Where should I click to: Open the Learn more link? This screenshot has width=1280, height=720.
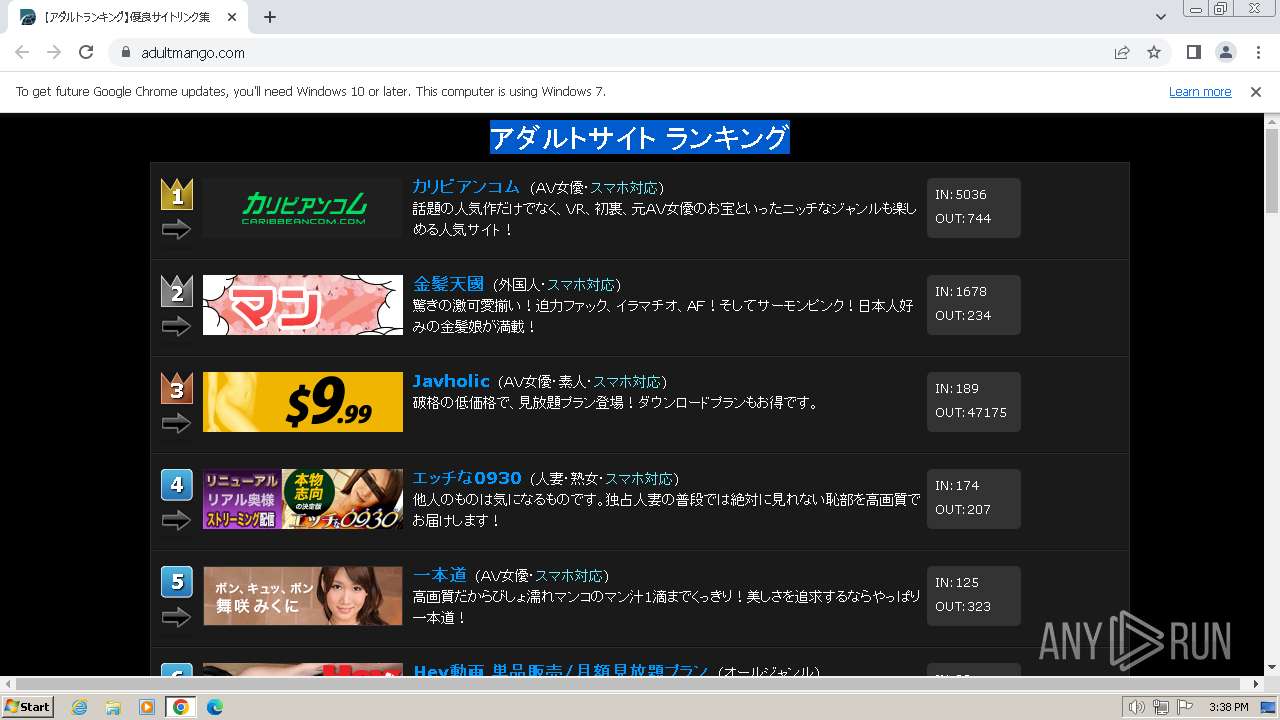(x=1200, y=92)
